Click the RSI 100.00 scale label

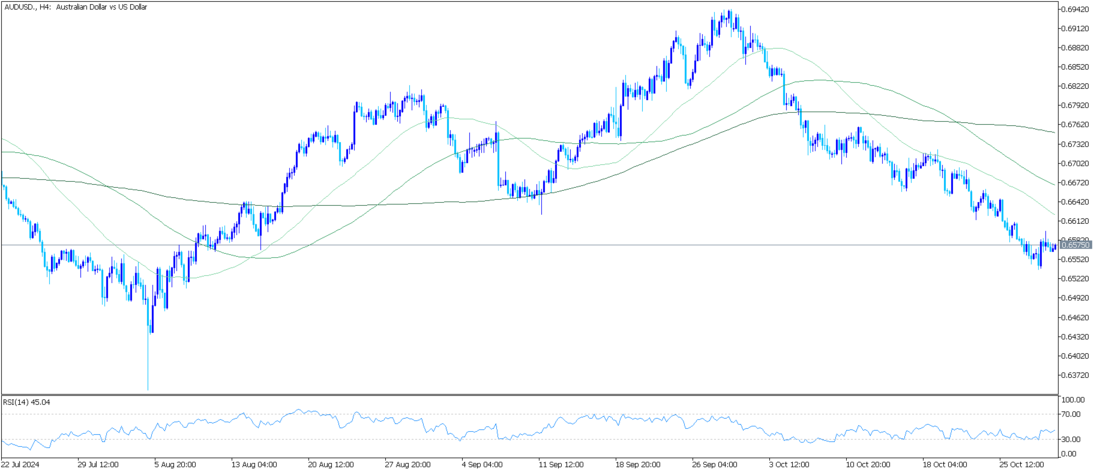pyautogui.click(x=1074, y=400)
